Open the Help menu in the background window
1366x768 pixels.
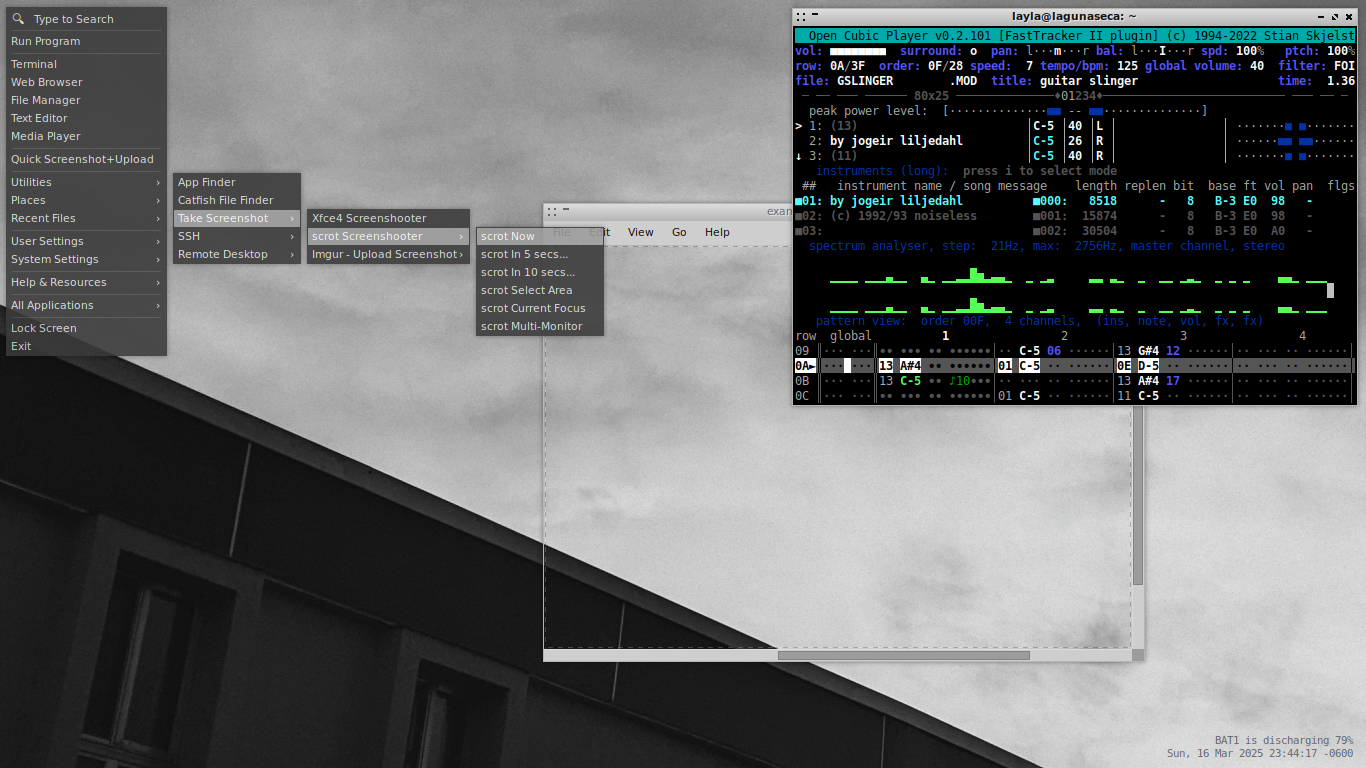tap(717, 232)
